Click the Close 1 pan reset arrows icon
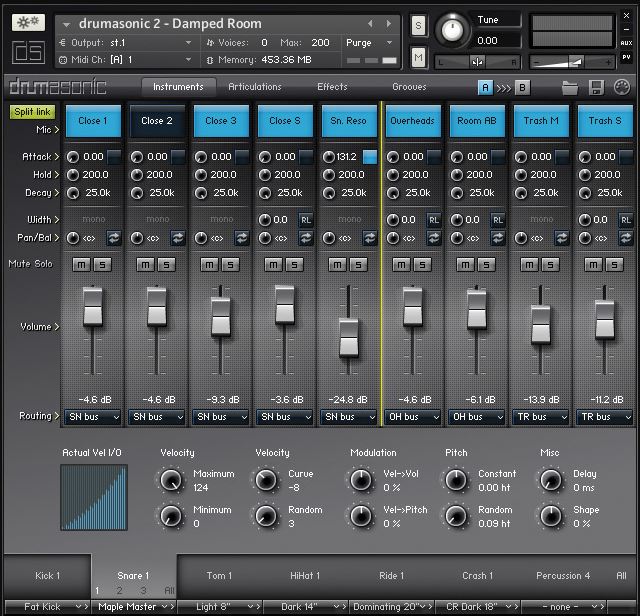The width and height of the screenshot is (640, 616). [x=113, y=238]
